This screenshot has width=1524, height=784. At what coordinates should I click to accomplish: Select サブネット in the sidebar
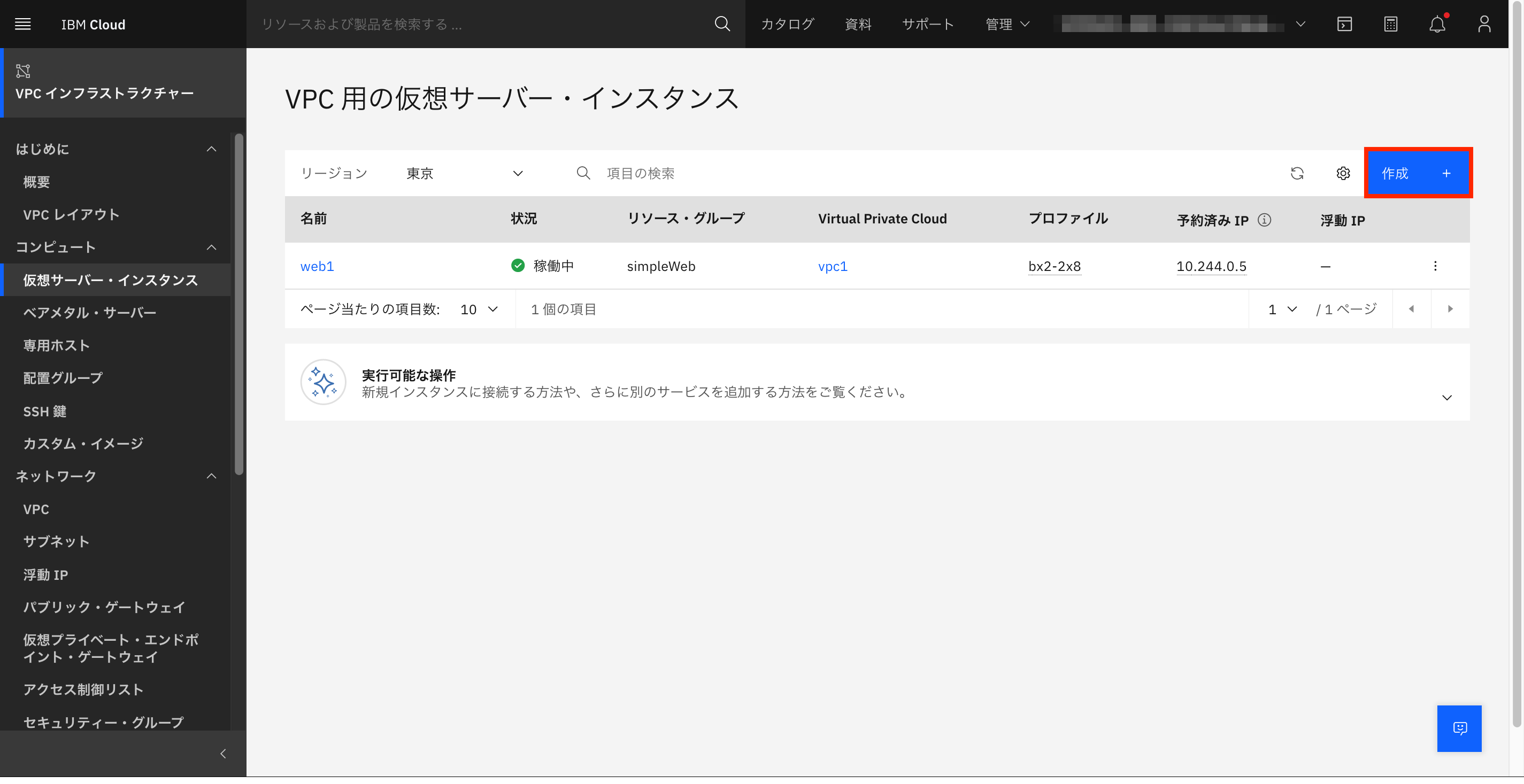tap(56, 541)
